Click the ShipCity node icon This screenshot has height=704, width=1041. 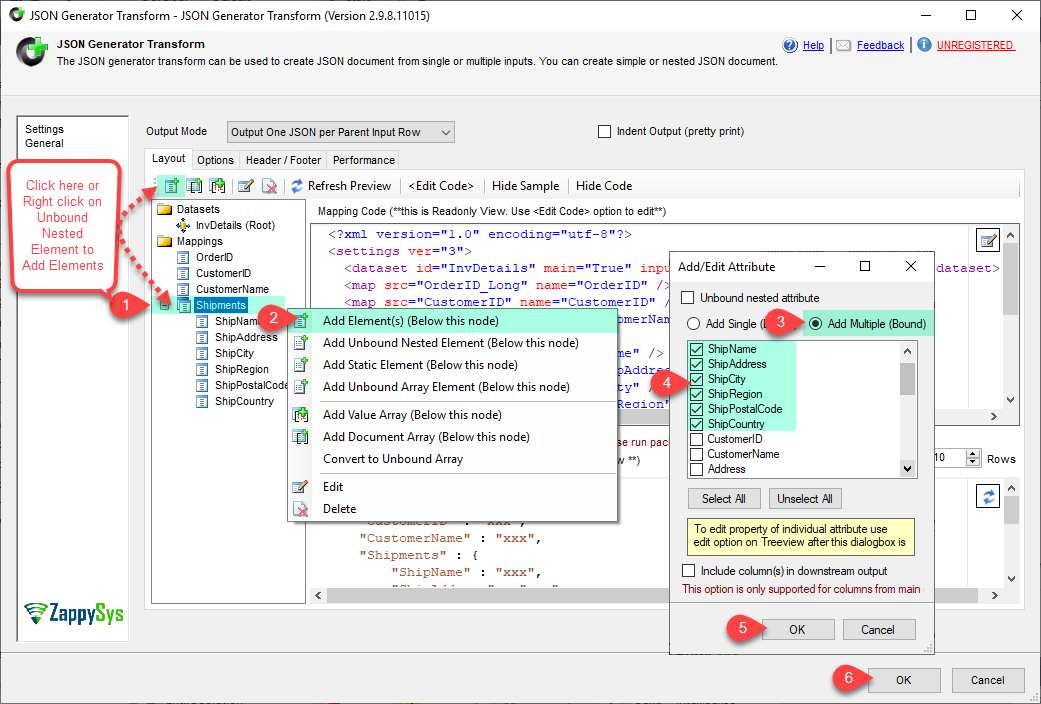point(202,353)
